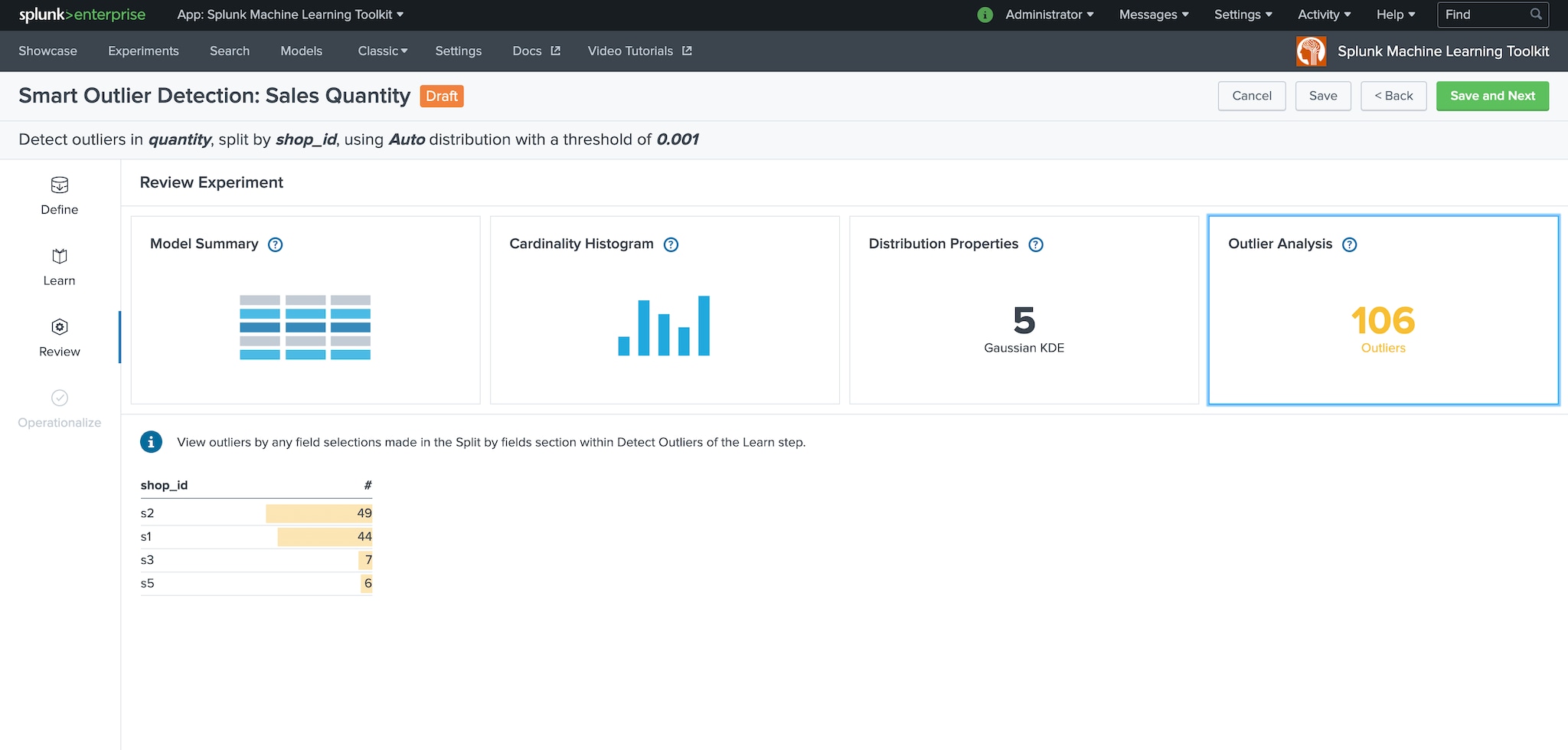
Task: Click the orange bar showing 44
Action: (x=325, y=537)
